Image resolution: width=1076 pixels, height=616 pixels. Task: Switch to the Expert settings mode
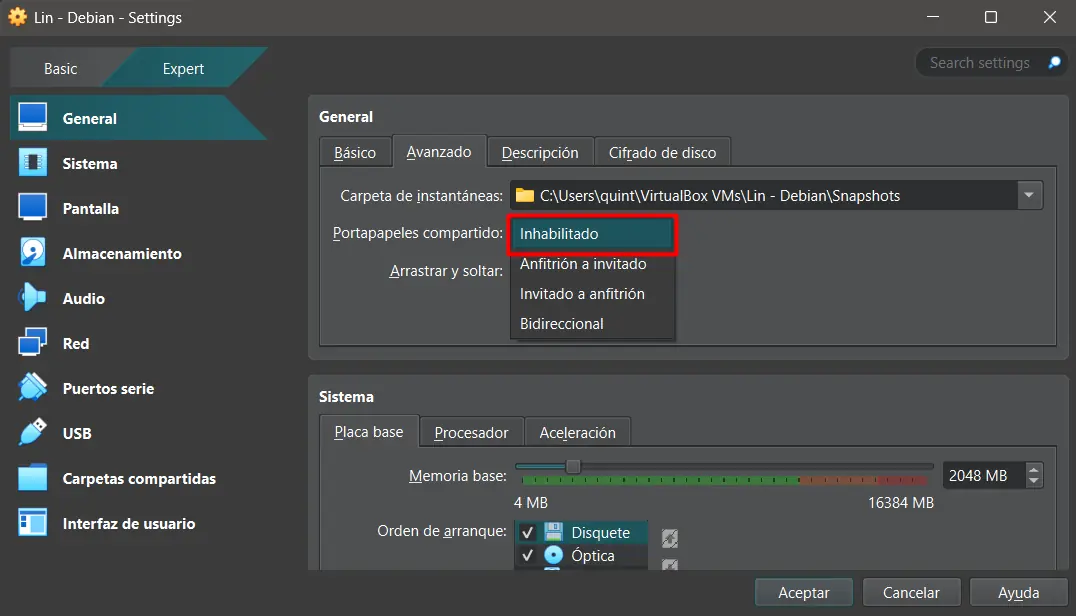point(183,68)
